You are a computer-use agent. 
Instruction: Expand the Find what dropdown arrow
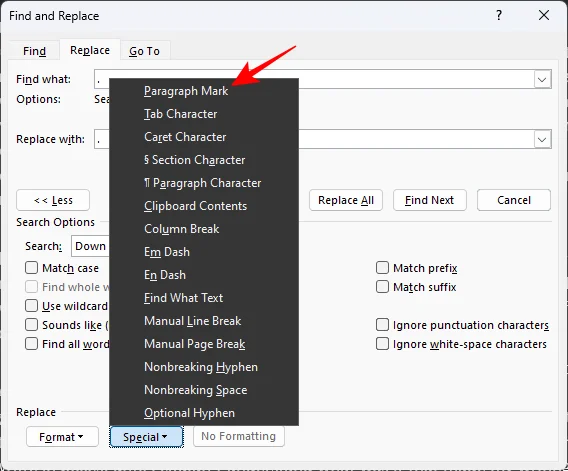pyautogui.click(x=542, y=79)
